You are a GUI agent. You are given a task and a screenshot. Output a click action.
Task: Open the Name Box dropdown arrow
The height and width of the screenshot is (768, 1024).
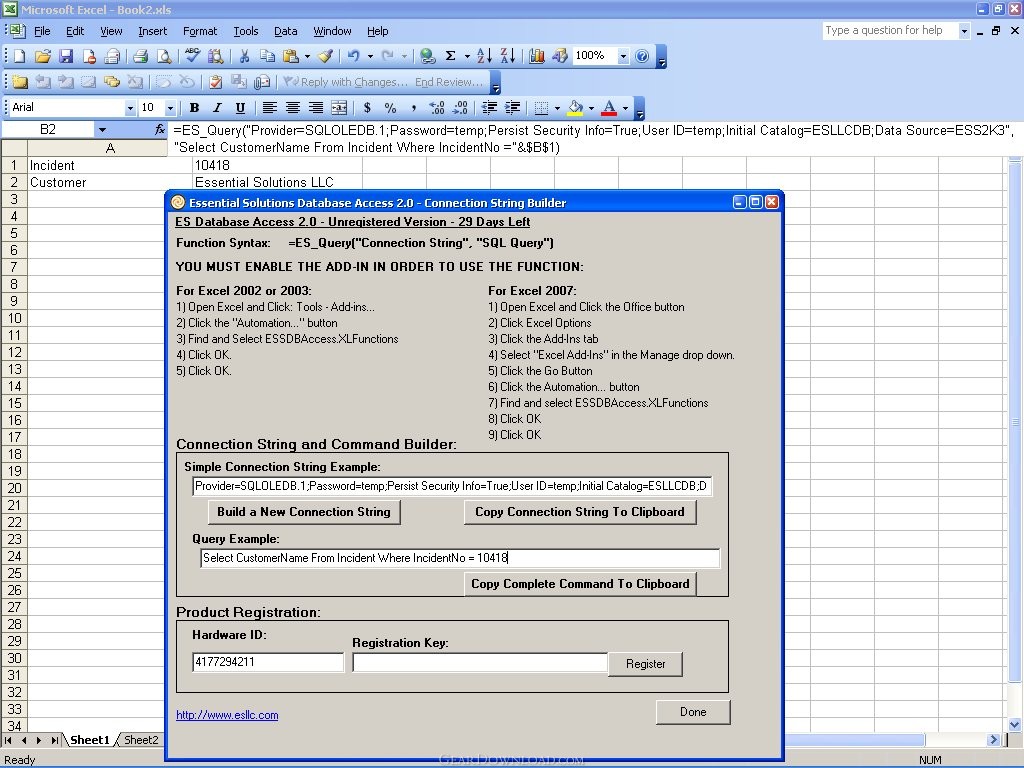pyautogui.click(x=102, y=130)
